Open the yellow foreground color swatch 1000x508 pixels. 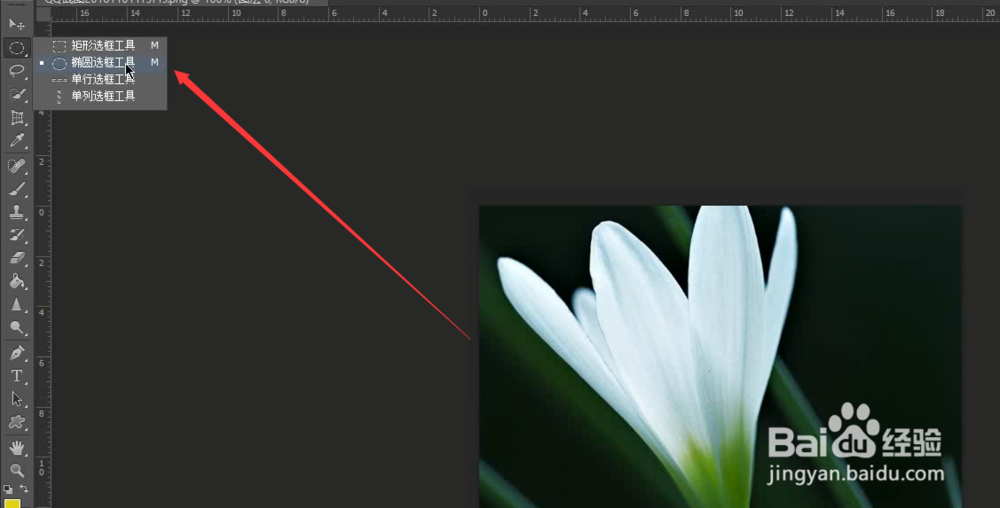(13, 503)
